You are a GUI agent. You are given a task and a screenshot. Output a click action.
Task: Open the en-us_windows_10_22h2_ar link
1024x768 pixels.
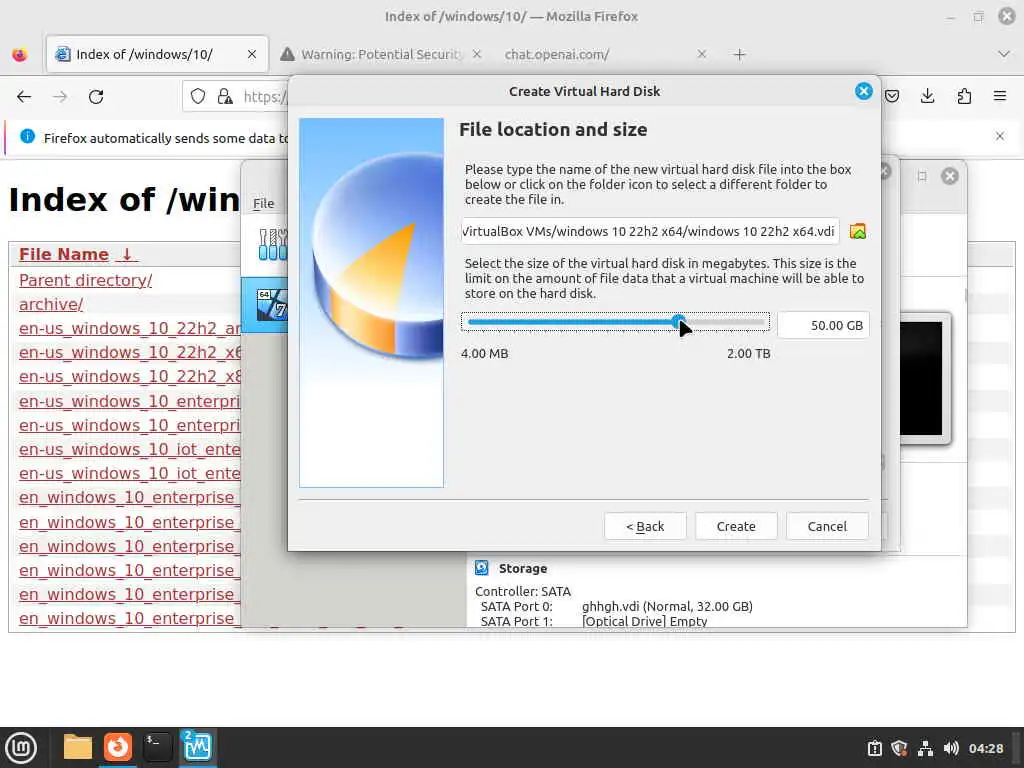pos(129,328)
